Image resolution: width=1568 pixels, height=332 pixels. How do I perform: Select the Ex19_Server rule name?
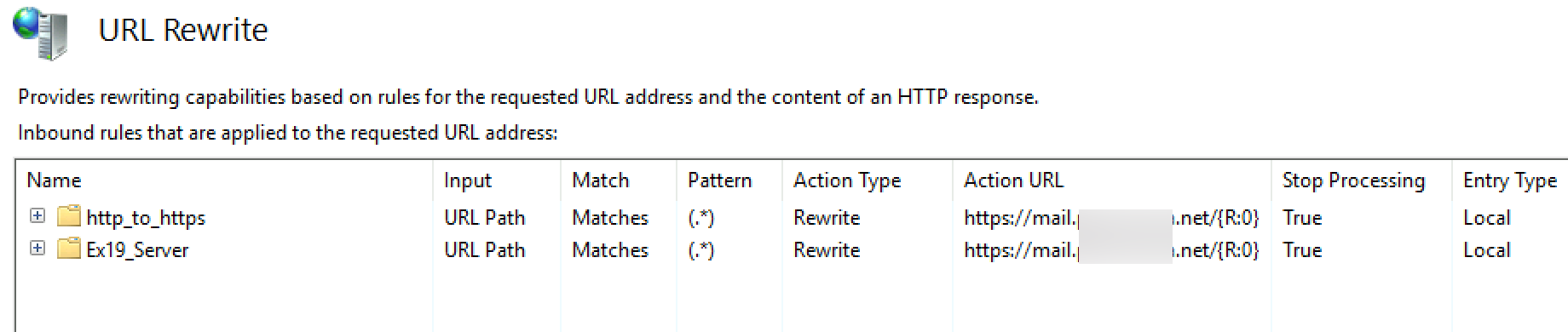pos(137,250)
